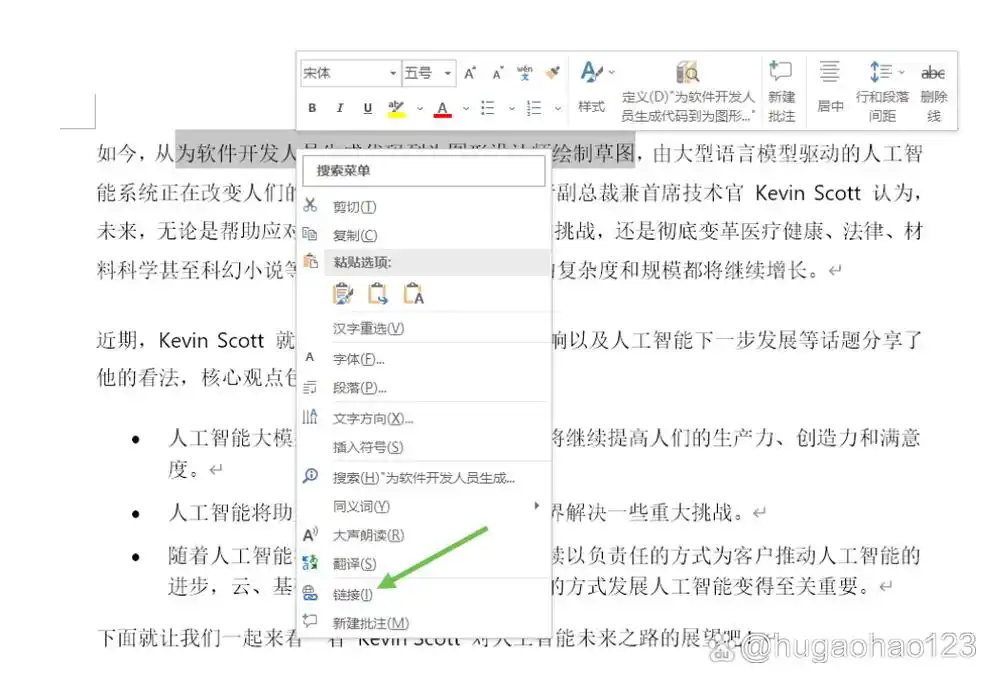Click the 搜索菜单 search field
996x683 pixels.
coord(425,171)
